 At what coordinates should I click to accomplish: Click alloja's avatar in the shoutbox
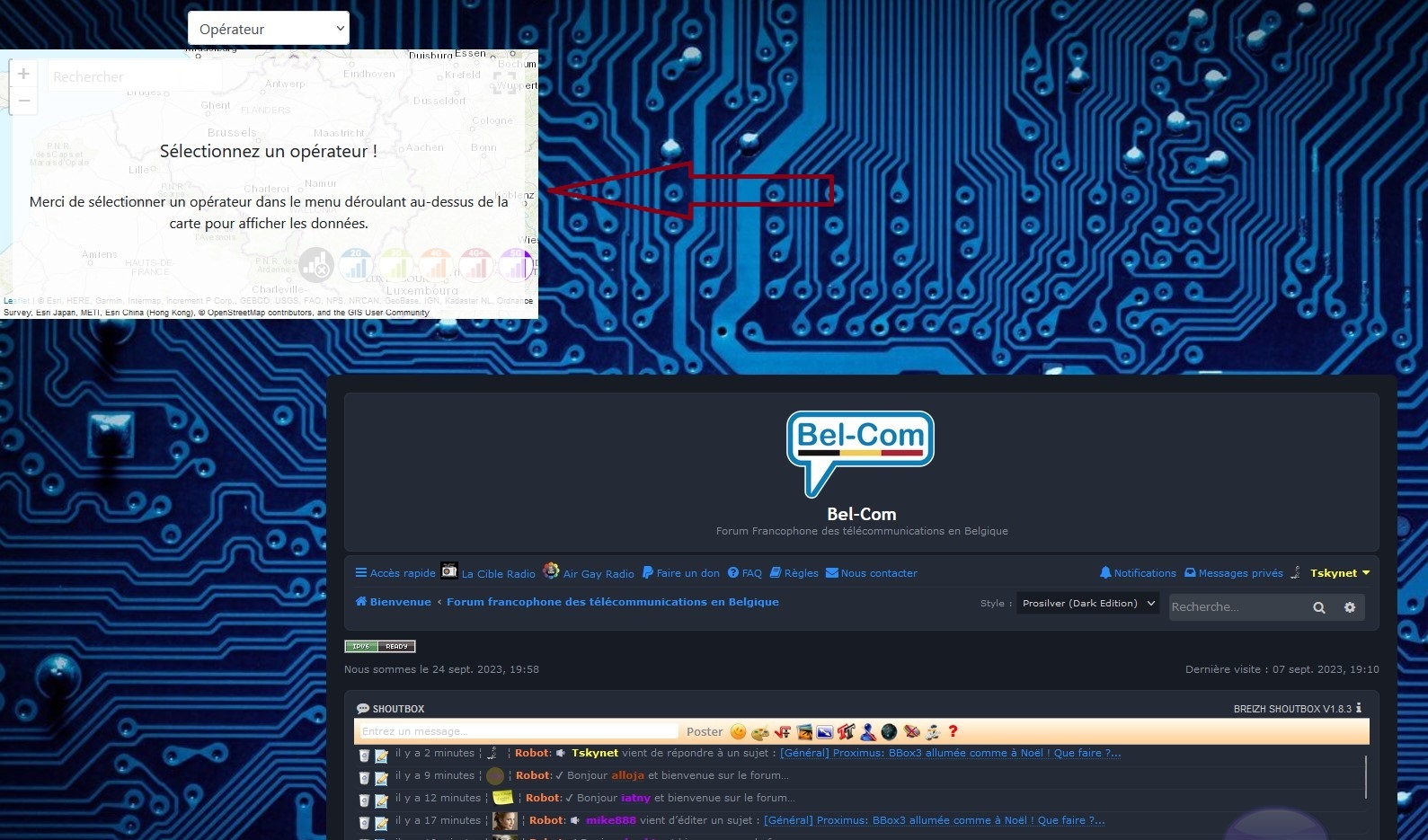[x=495, y=775]
